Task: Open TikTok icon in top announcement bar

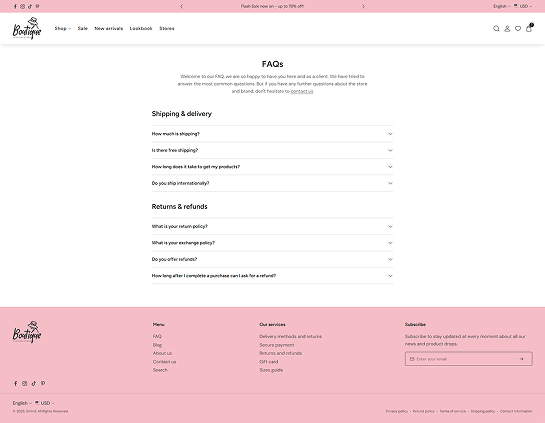Action: 30,6
